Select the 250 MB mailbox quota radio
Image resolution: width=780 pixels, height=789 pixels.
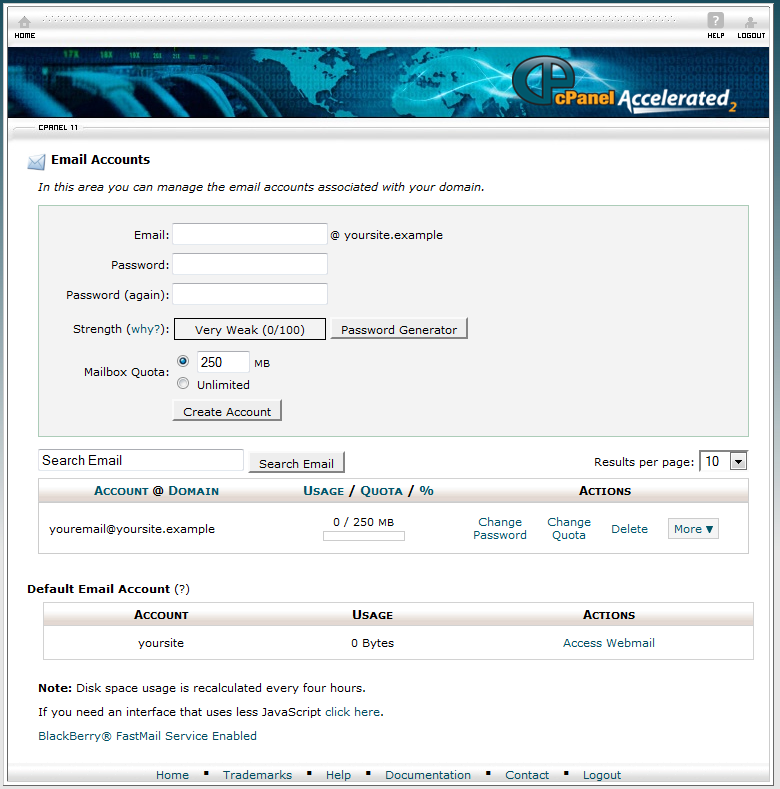coord(183,361)
